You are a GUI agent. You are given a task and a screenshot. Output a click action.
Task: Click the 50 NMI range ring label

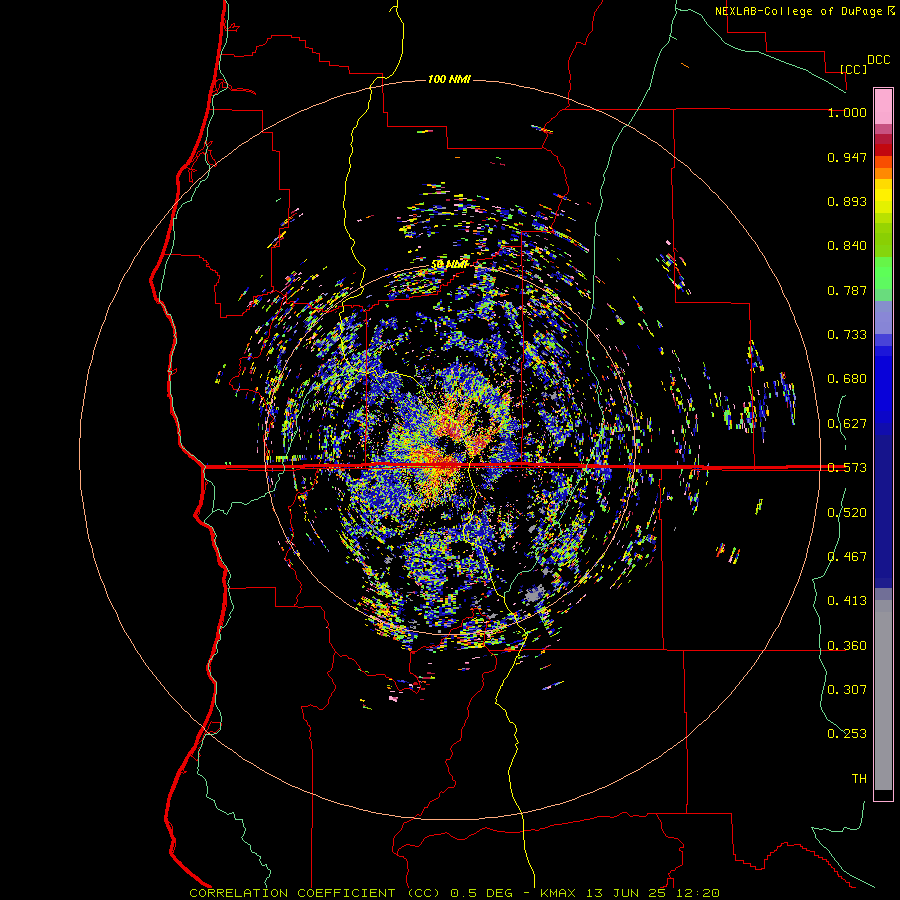[449, 265]
